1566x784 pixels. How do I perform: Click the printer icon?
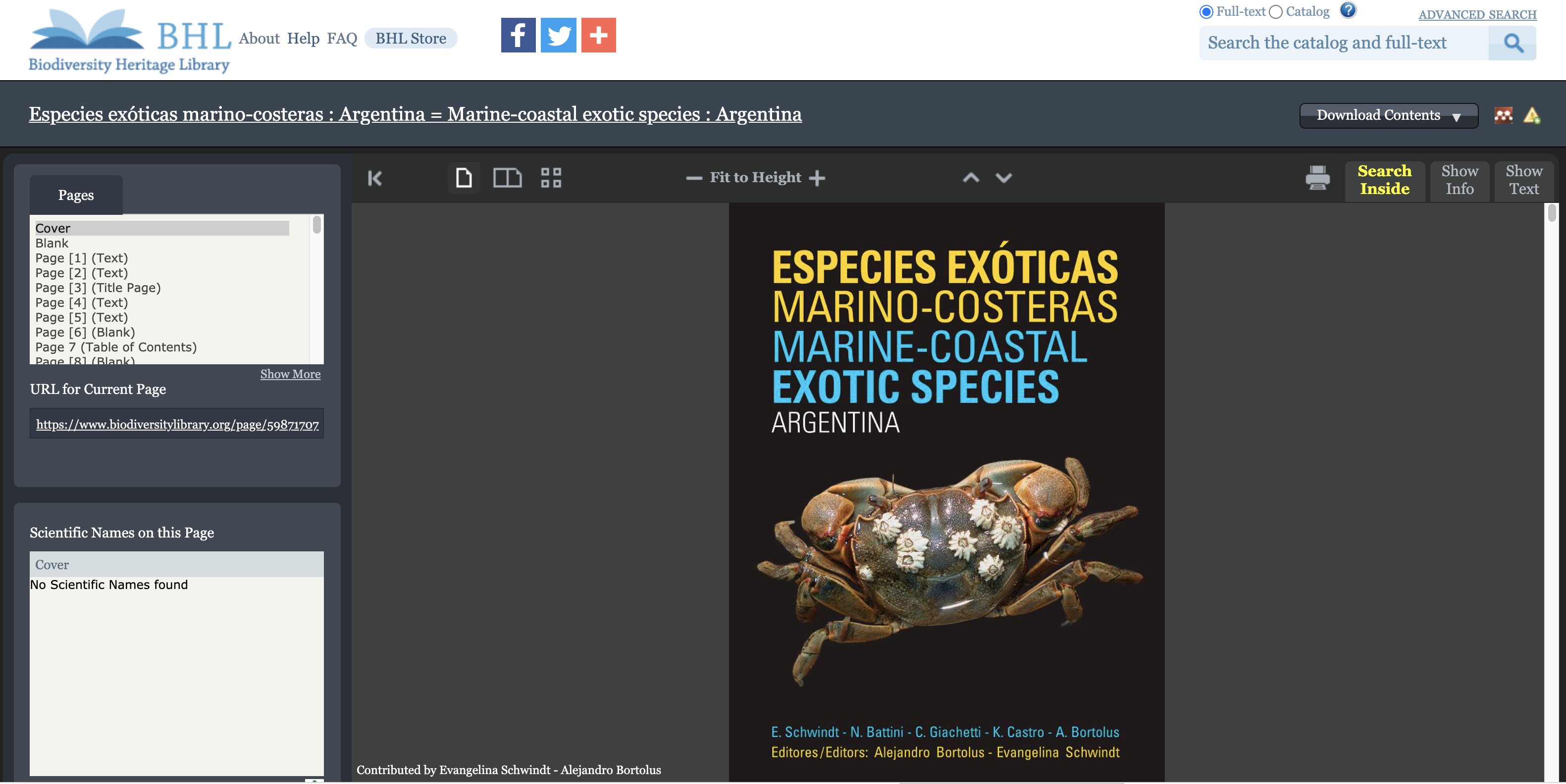tap(1317, 178)
